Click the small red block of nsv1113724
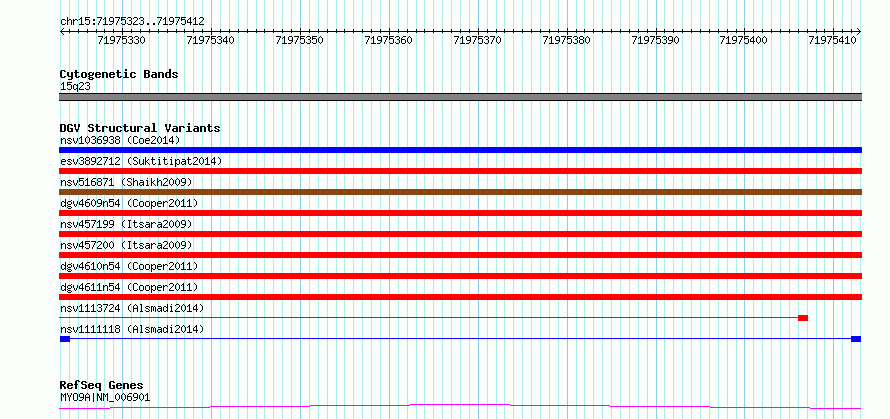 coord(803,318)
